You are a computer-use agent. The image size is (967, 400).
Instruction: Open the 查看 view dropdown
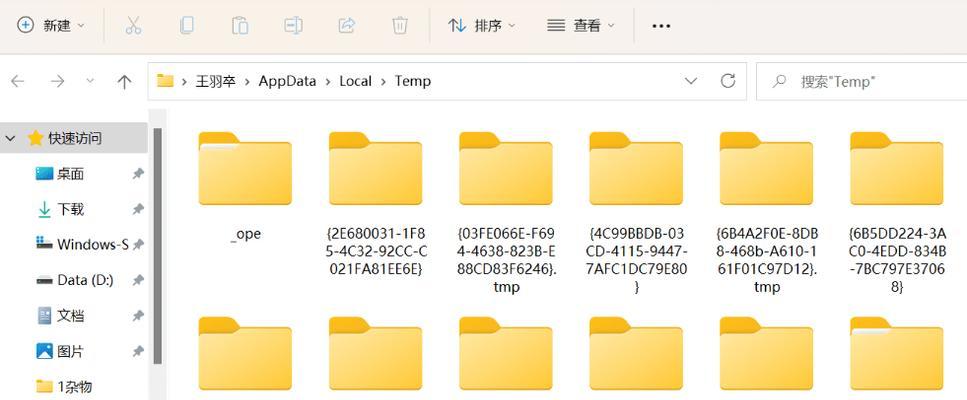[581, 26]
